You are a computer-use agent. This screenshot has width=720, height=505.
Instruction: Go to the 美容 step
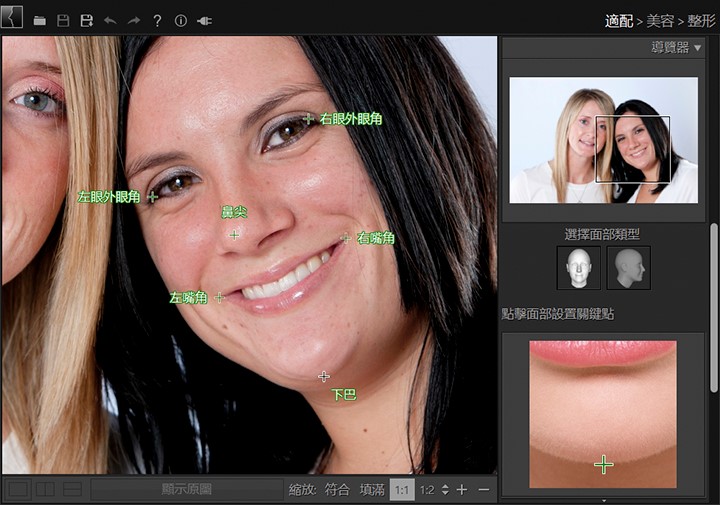[660, 20]
